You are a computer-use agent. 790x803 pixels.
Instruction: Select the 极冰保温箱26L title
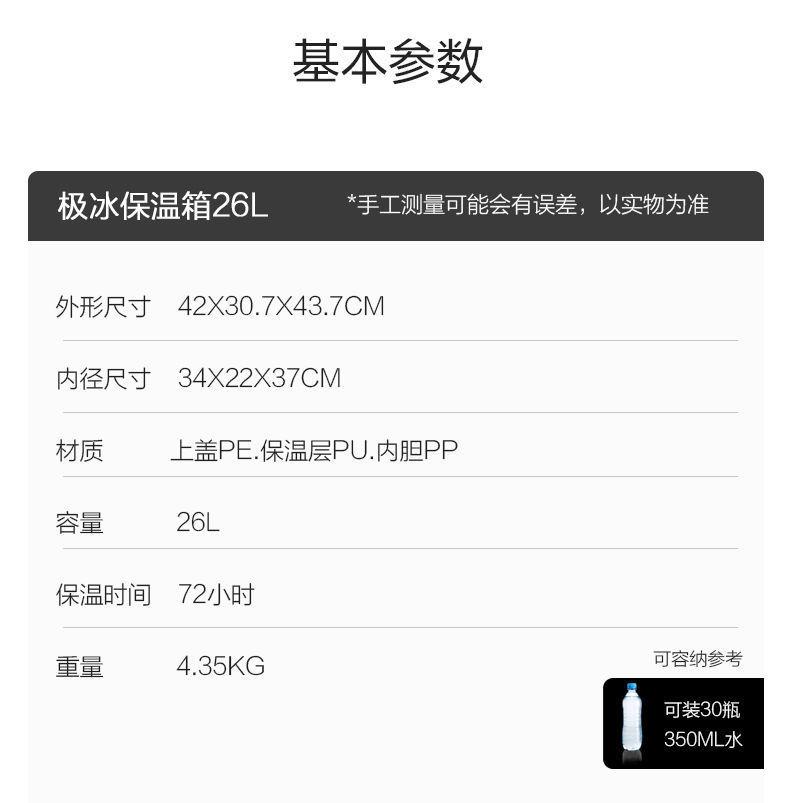[x=163, y=206]
